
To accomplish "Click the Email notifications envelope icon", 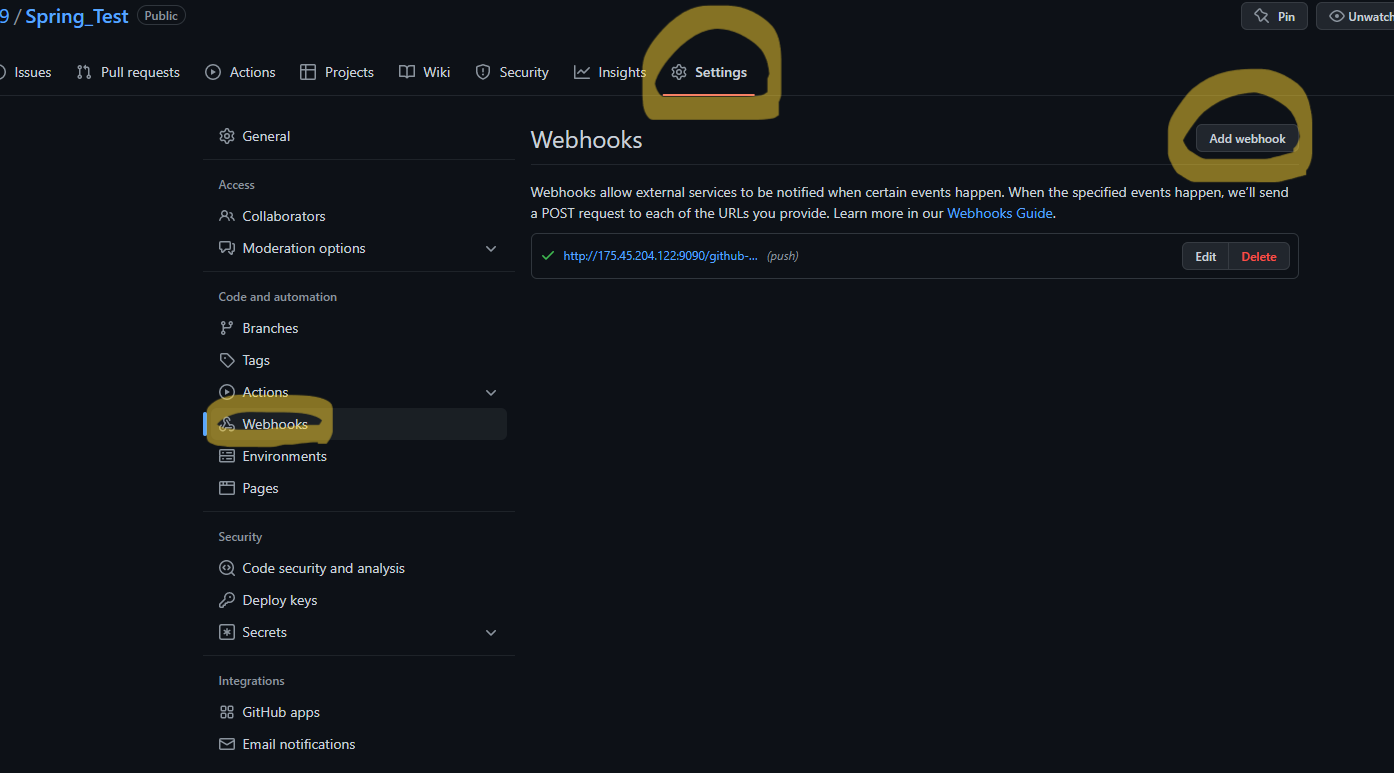I will pos(227,744).
